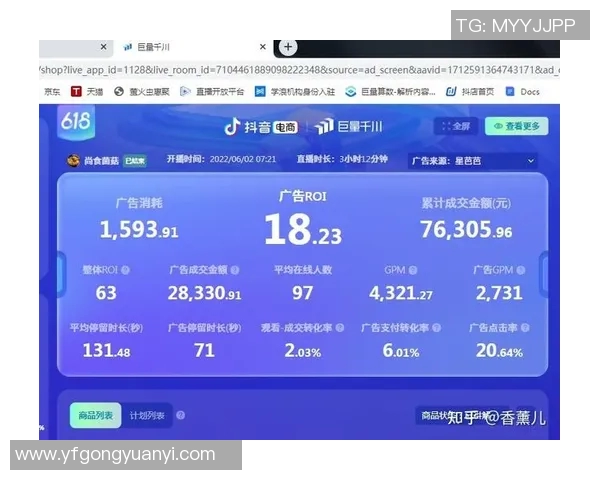Open the 萤火虫寒暑 bookmark
The height and width of the screenshot is (480, 600).
coord(142,91)
